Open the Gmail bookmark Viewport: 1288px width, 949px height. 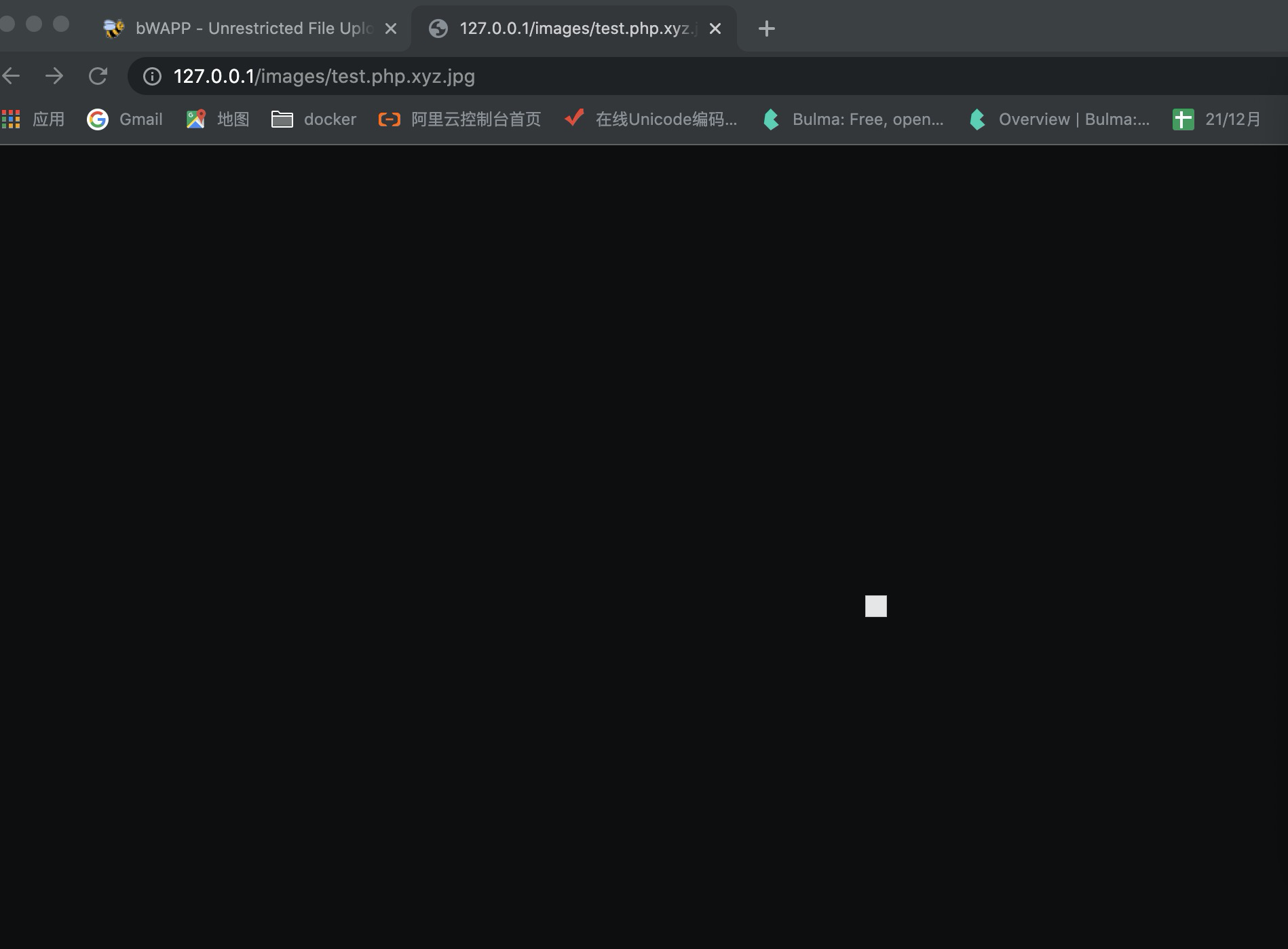[x=125, y=119]
